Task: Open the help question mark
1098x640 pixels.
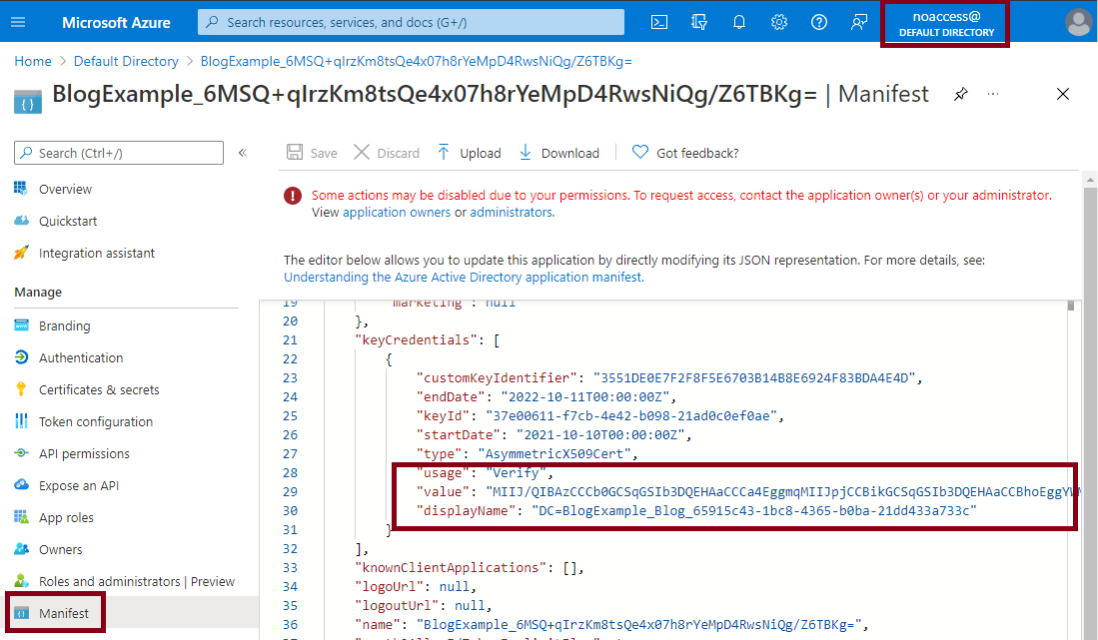Action: coord(819,22)
